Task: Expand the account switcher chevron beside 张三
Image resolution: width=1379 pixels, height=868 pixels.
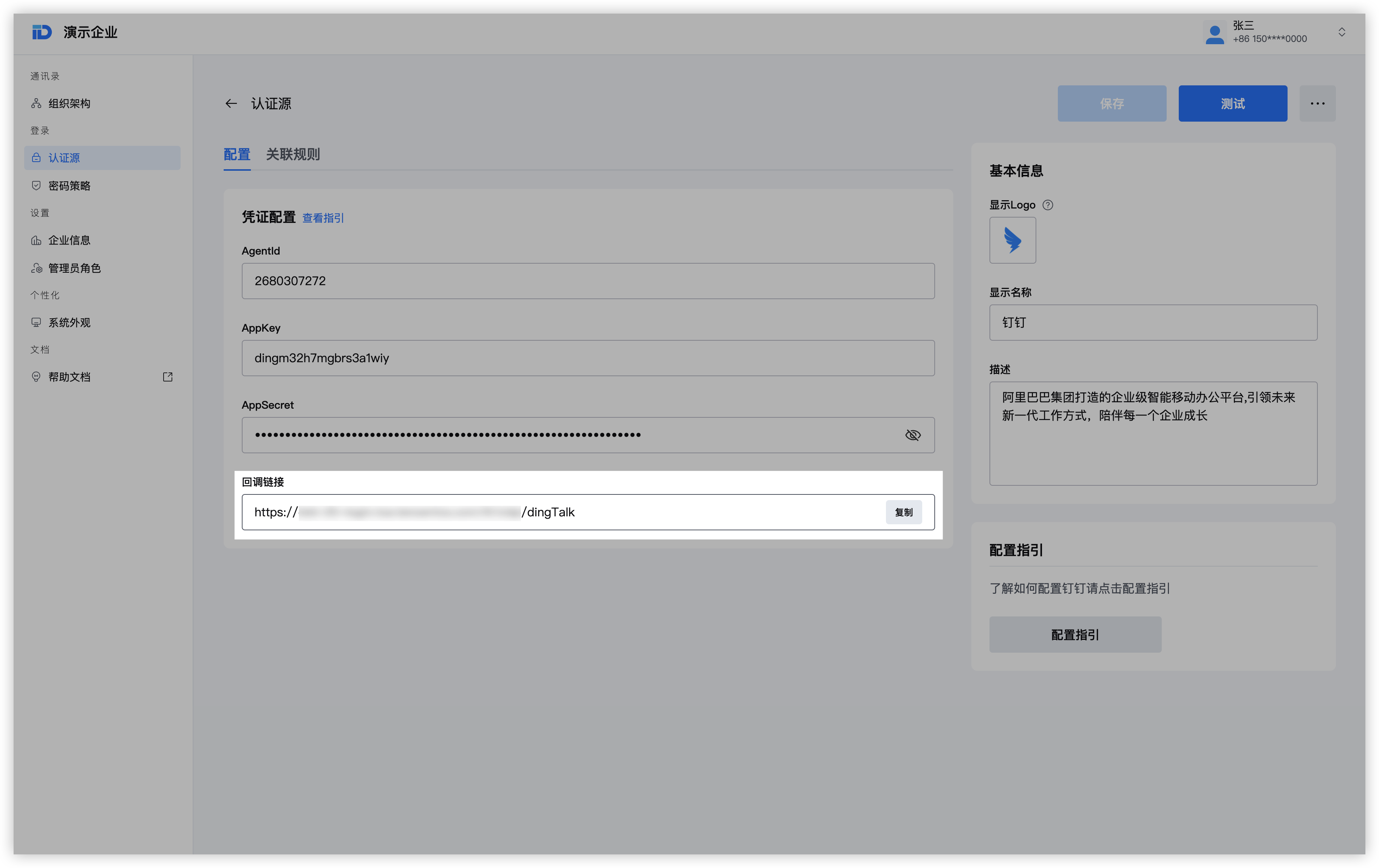Action: (x=1342, y=32)
